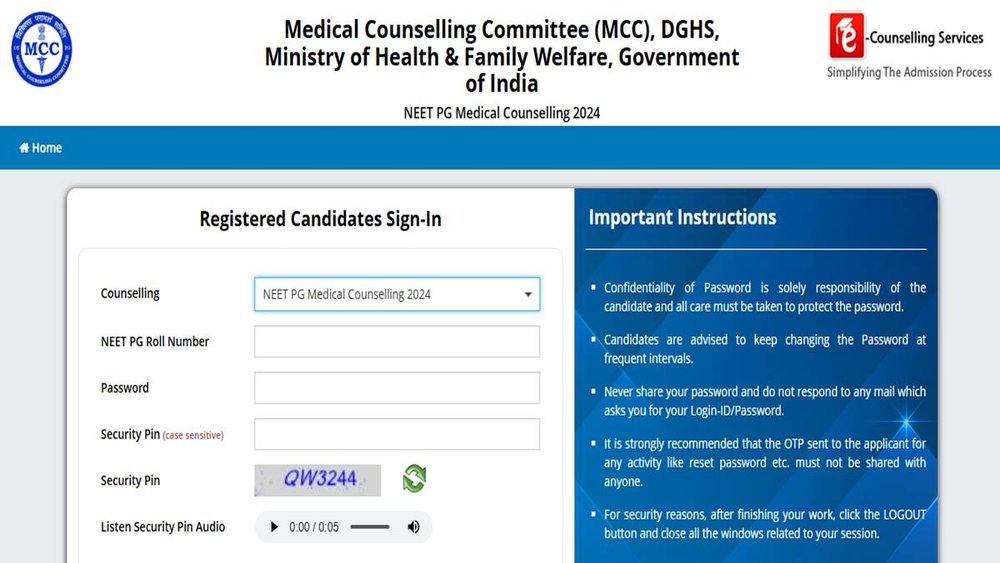Click the Registered Candidates Sign-In heading
This screenshot has height=563, width=1000.
[x=320, y=219]
